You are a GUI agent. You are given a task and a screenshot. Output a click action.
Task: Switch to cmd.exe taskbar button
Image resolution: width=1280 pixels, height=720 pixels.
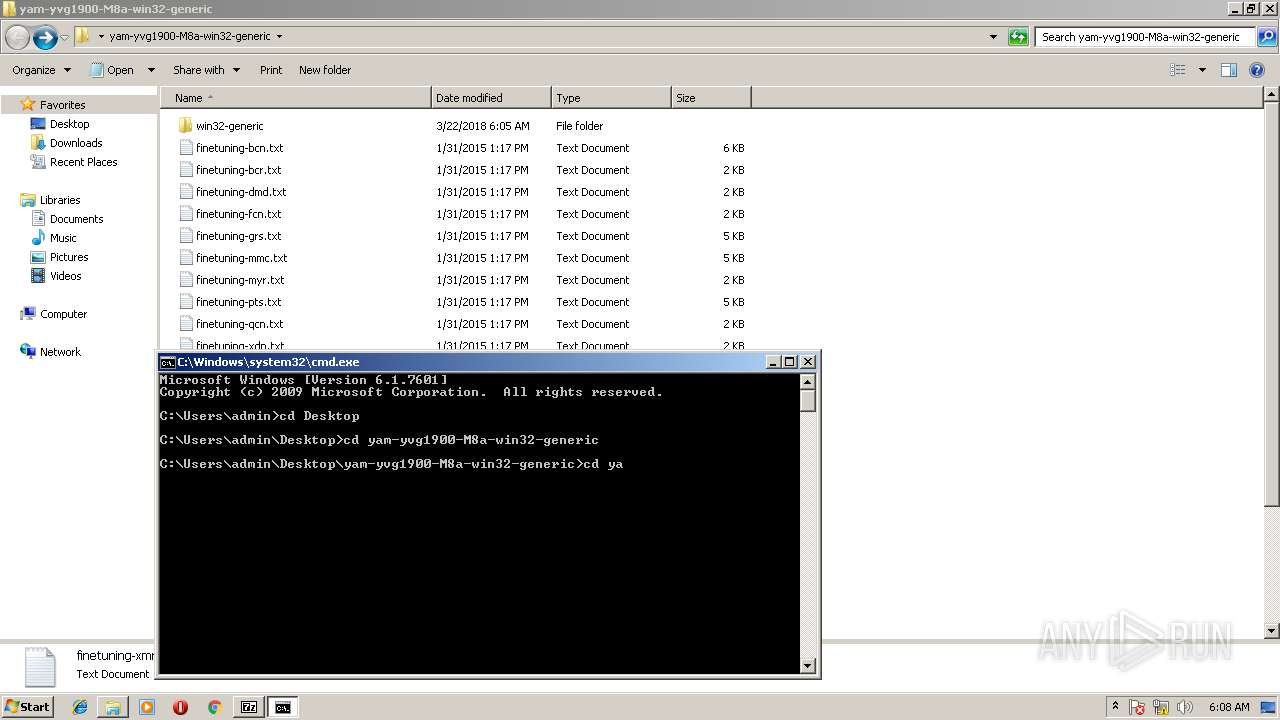(x=284, y=707)
